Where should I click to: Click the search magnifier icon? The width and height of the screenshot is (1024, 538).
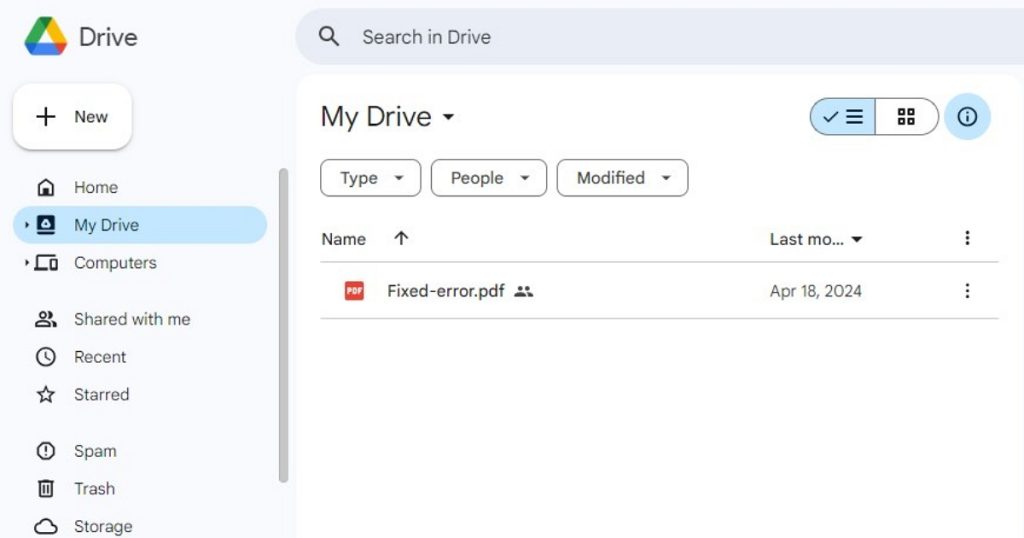(329, 37)
